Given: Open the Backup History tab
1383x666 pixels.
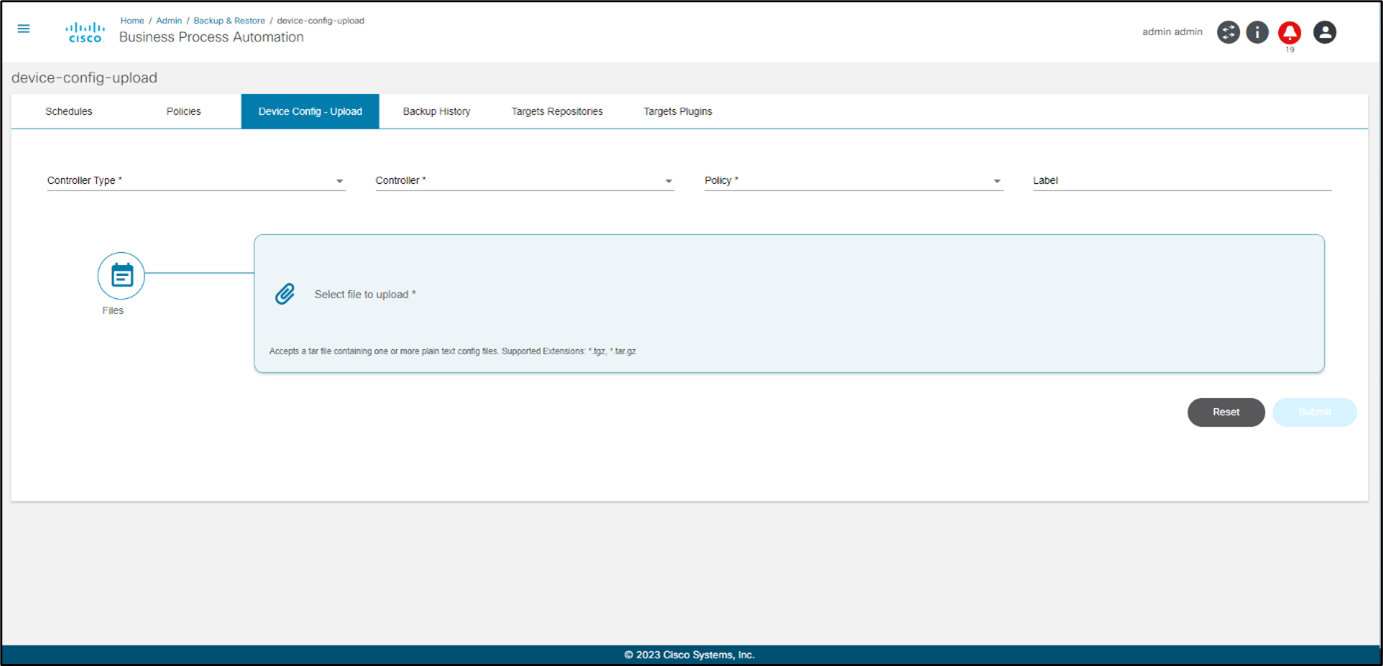Looking at the screenshot, I should pos(437,111).
